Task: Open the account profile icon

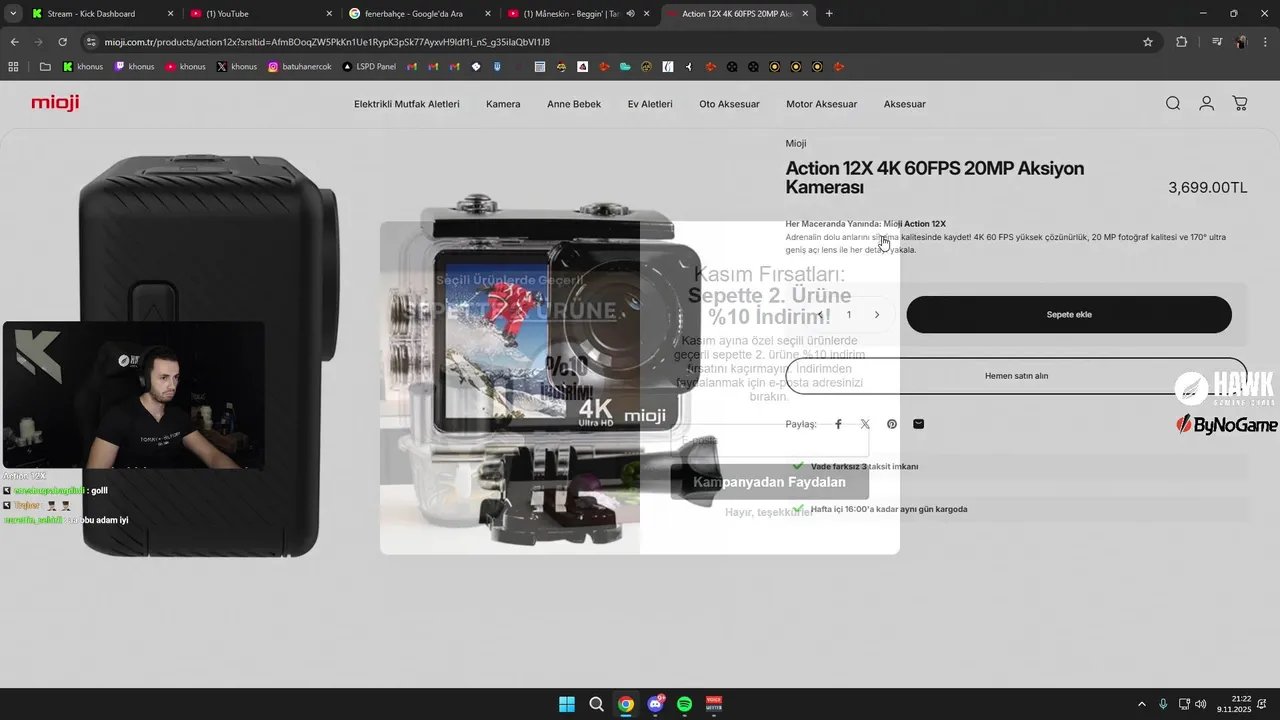Action: (x=1207, y=103)
